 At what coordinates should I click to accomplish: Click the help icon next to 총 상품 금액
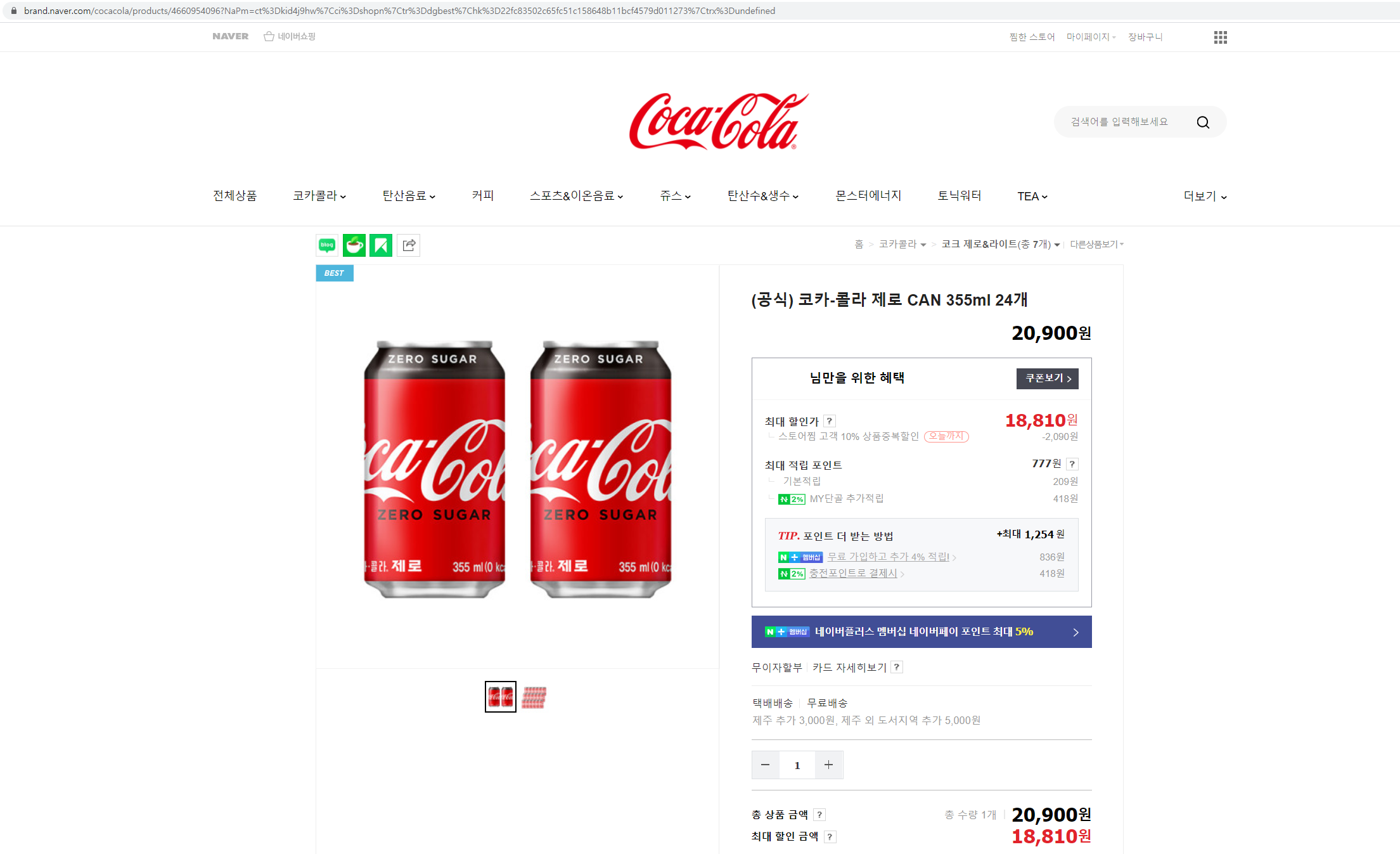point(819,815)
